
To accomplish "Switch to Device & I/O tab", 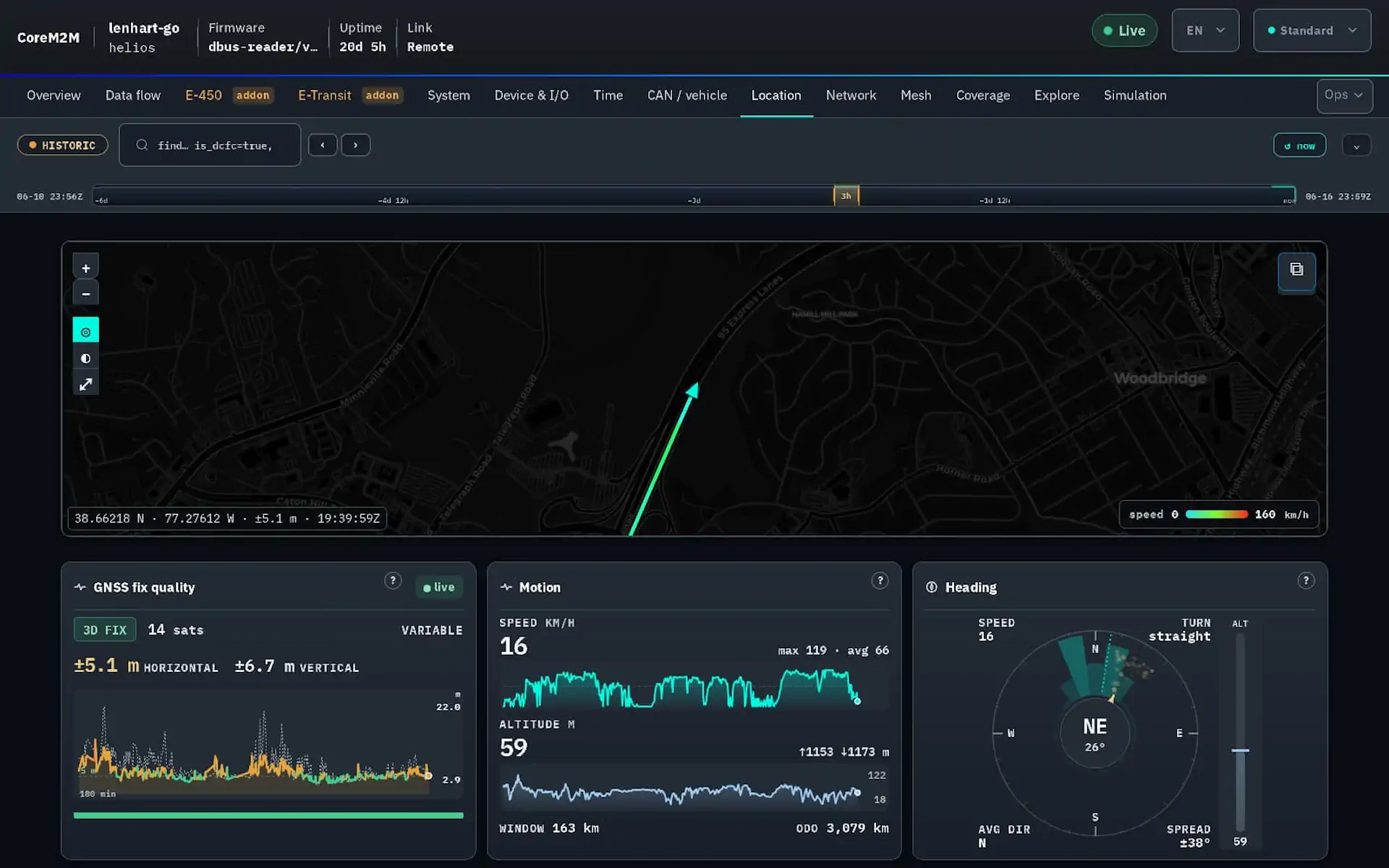I will click(531, 95).
